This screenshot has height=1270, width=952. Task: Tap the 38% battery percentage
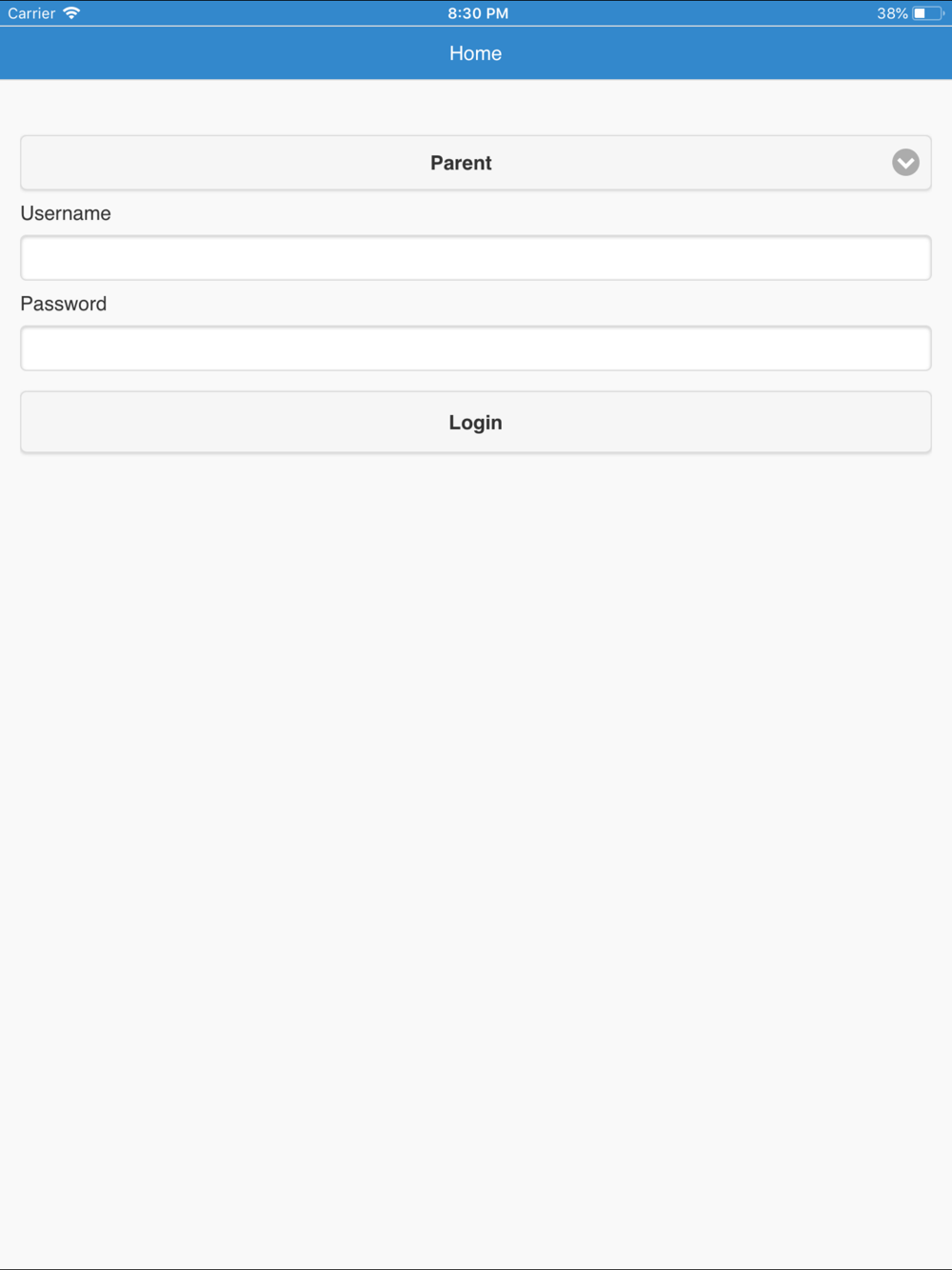(x=892, y=13)
